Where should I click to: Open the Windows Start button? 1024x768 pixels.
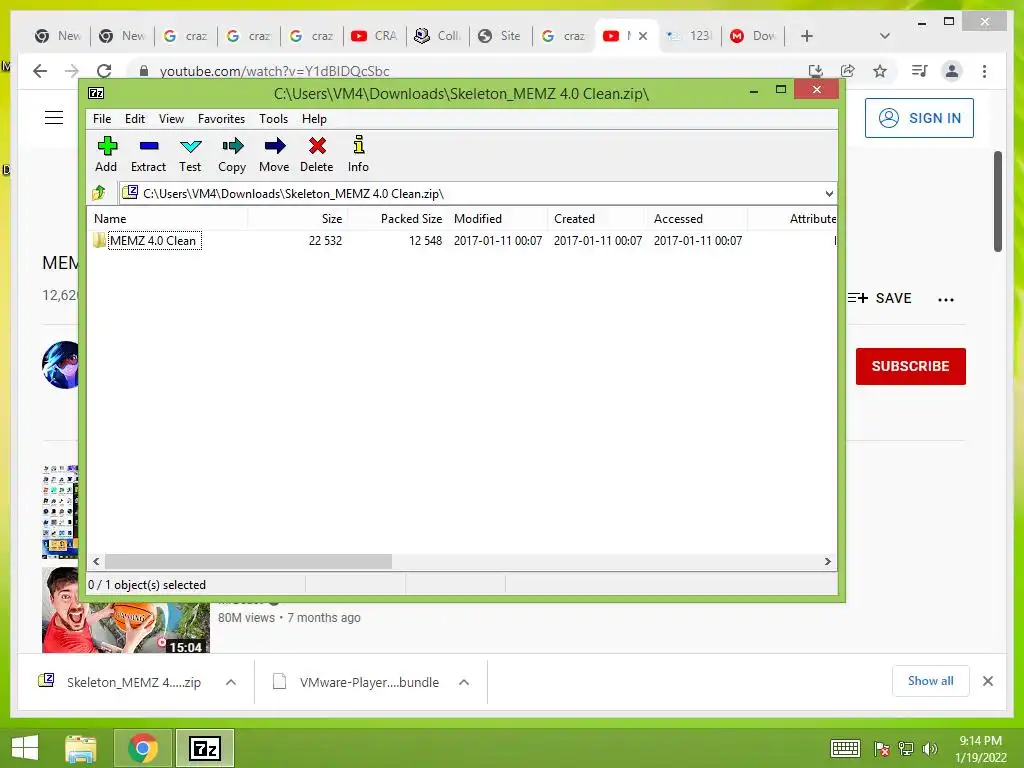(25, 748)
